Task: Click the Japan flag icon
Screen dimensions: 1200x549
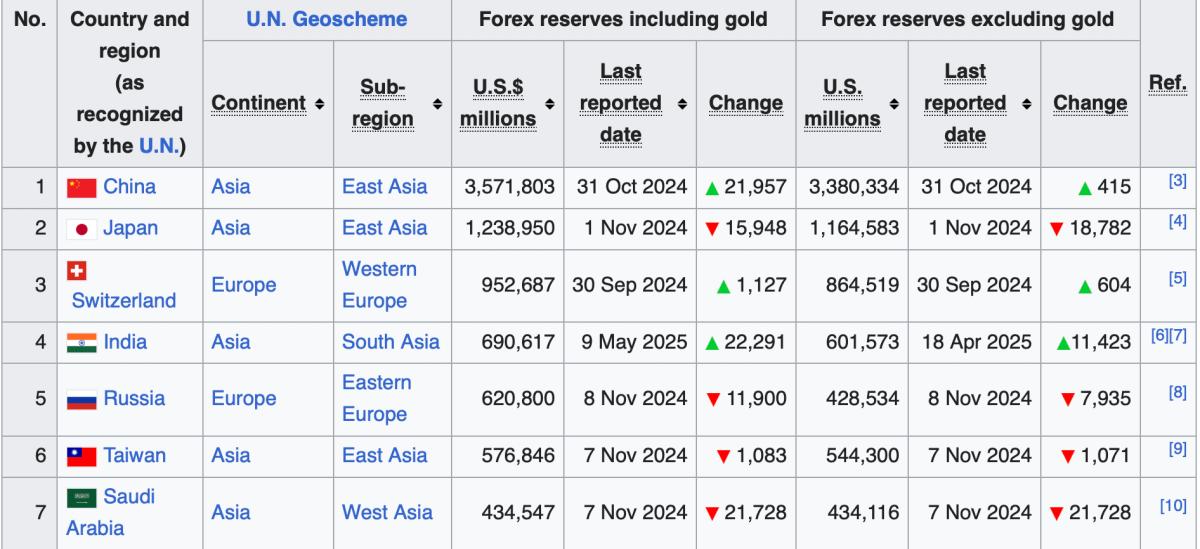Action: 81,229
